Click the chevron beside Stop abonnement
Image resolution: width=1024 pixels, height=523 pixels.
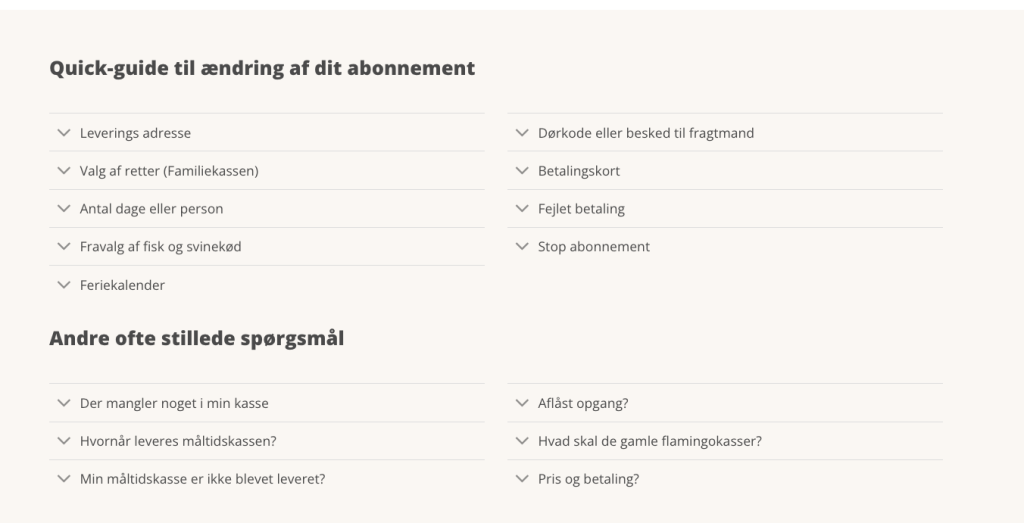pyautogui.click(x=521, y=247)
